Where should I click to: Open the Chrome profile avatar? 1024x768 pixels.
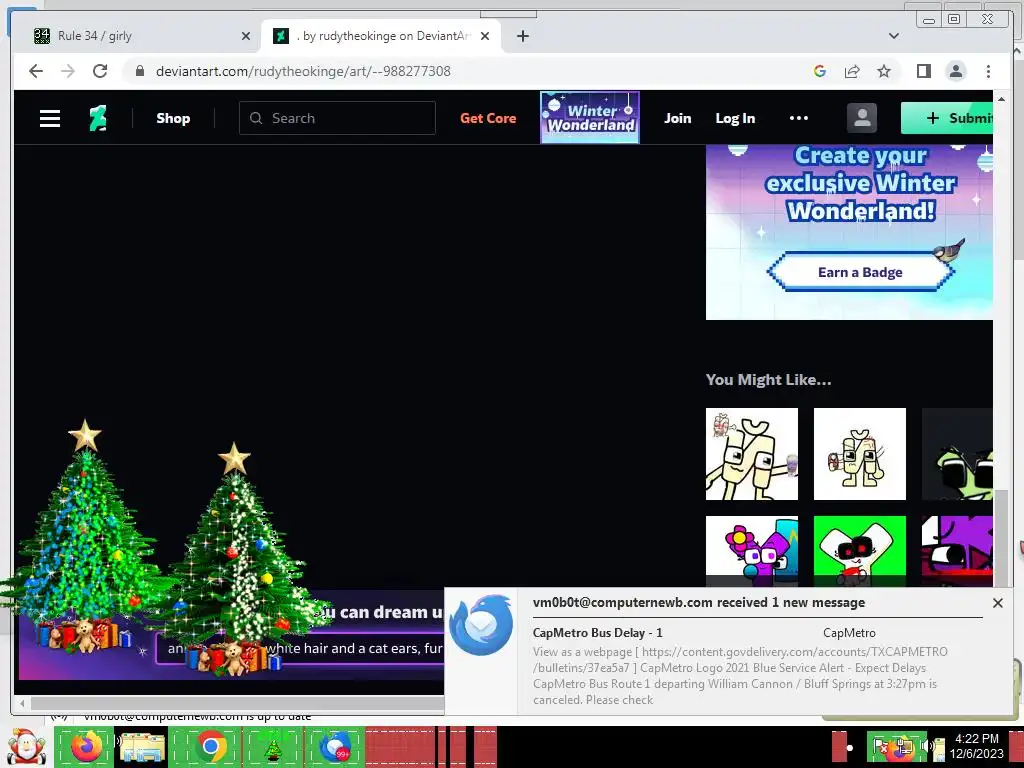tap(955, 71)
